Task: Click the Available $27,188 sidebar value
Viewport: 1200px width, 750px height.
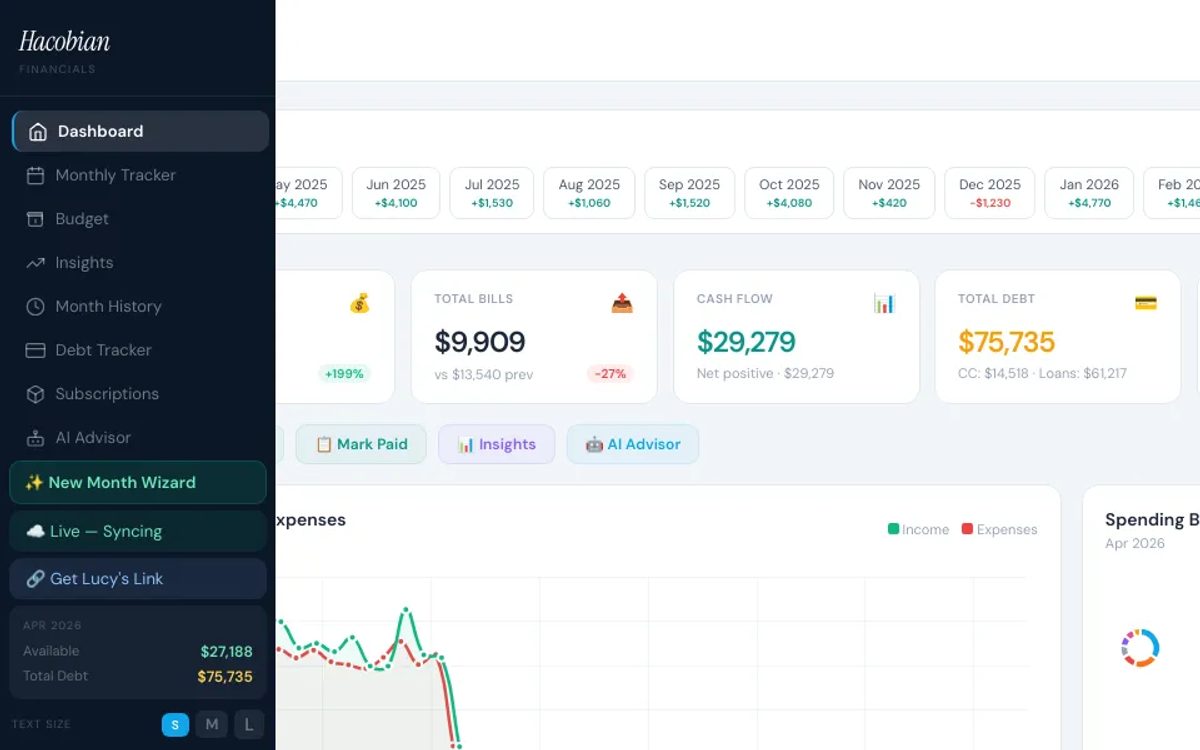Action: coord(226,652)
